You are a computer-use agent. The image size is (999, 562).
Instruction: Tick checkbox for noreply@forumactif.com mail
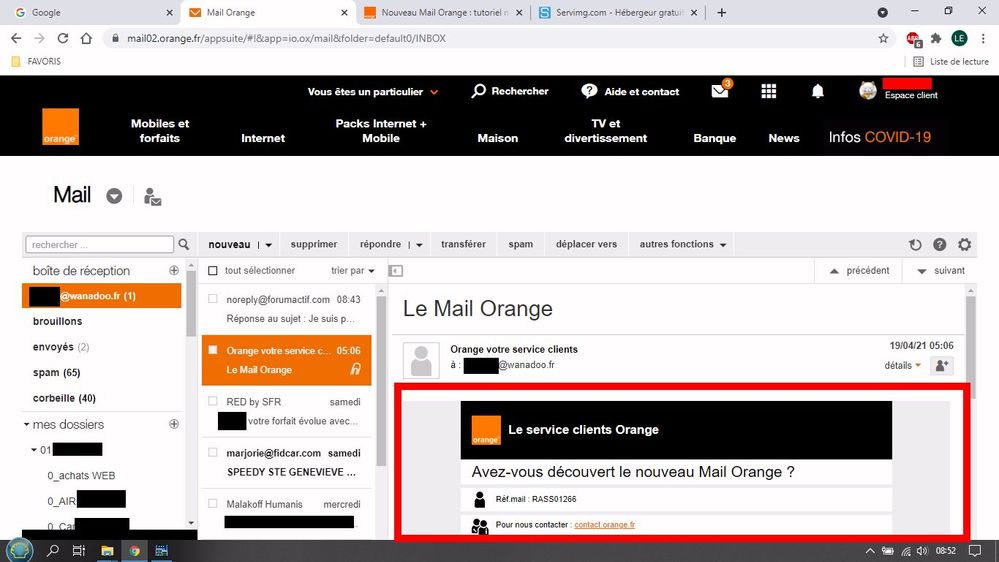point(213,299)
